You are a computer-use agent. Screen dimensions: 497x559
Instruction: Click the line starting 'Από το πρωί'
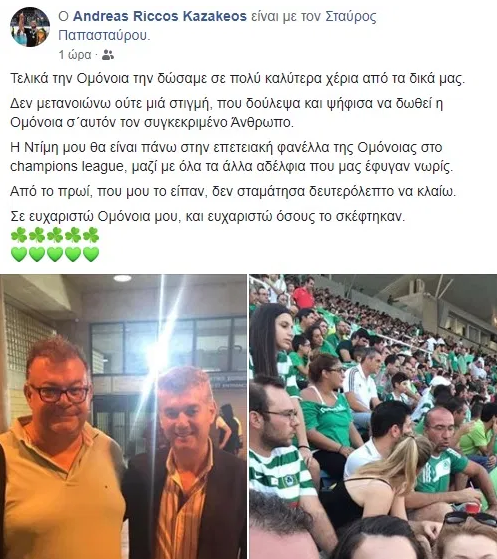click(233, 192)
